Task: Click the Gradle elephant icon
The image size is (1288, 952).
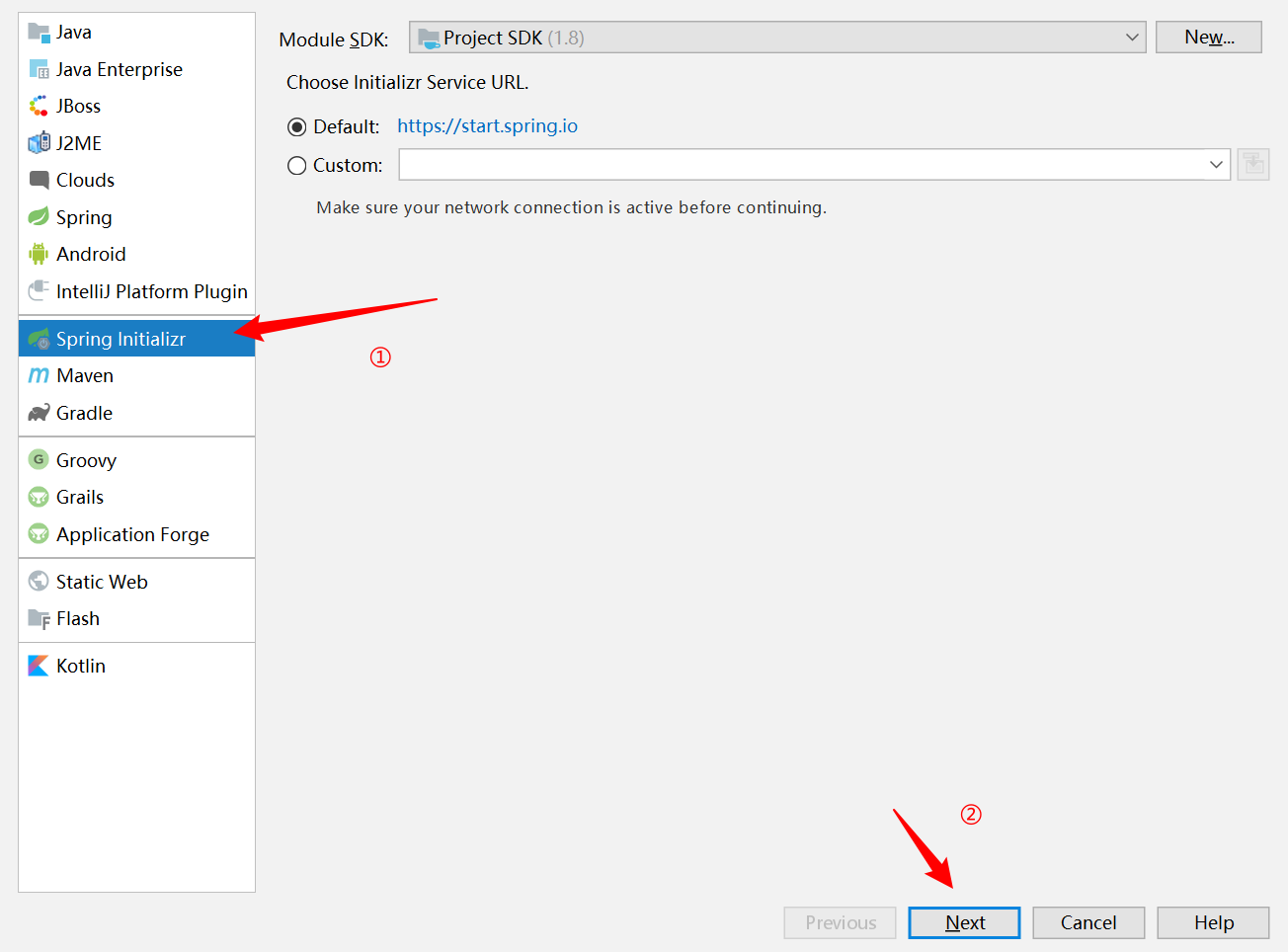Action: pyautogui.click(x=39, y=413)
